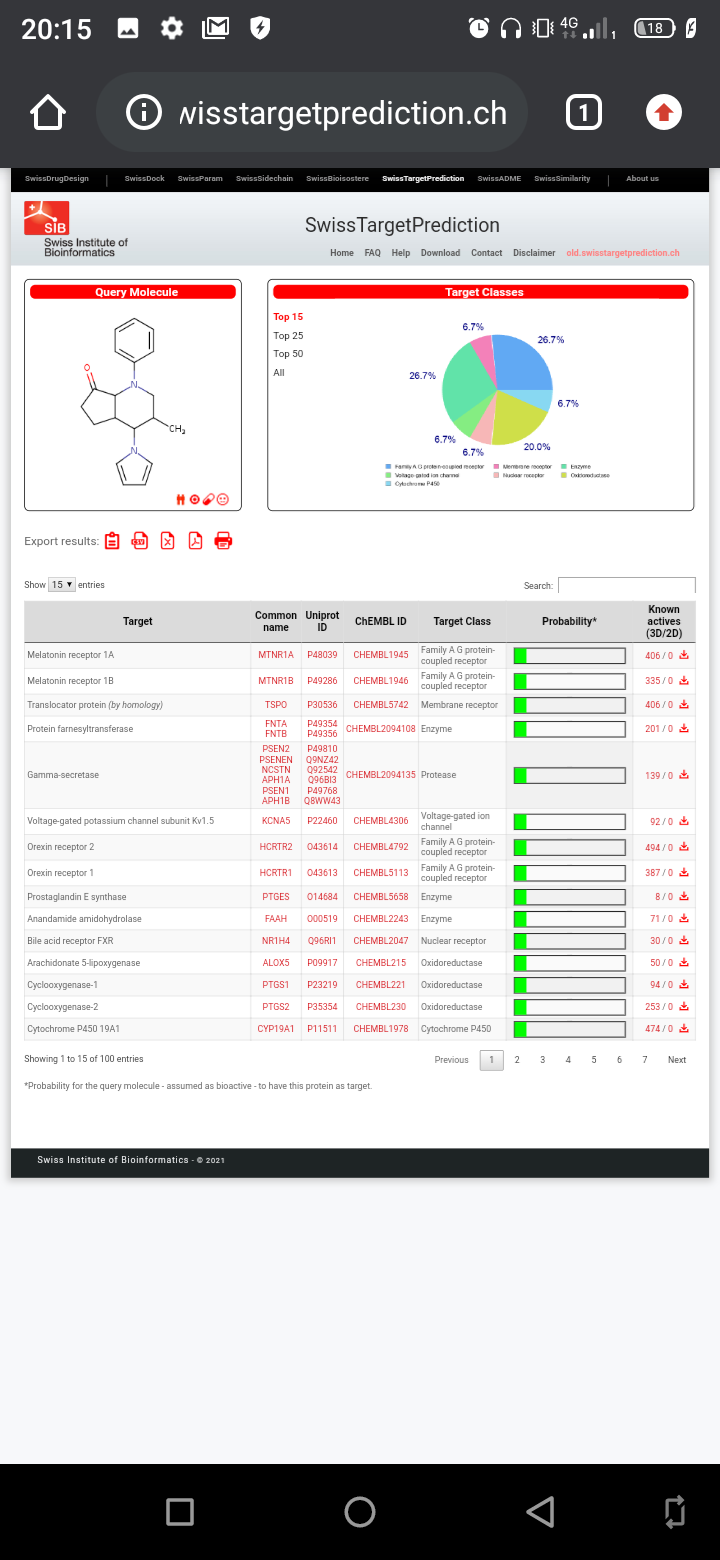720x1560 pixels.
Task: Click the pill icon under Query Molecule
Action: (x=208, y=499)
